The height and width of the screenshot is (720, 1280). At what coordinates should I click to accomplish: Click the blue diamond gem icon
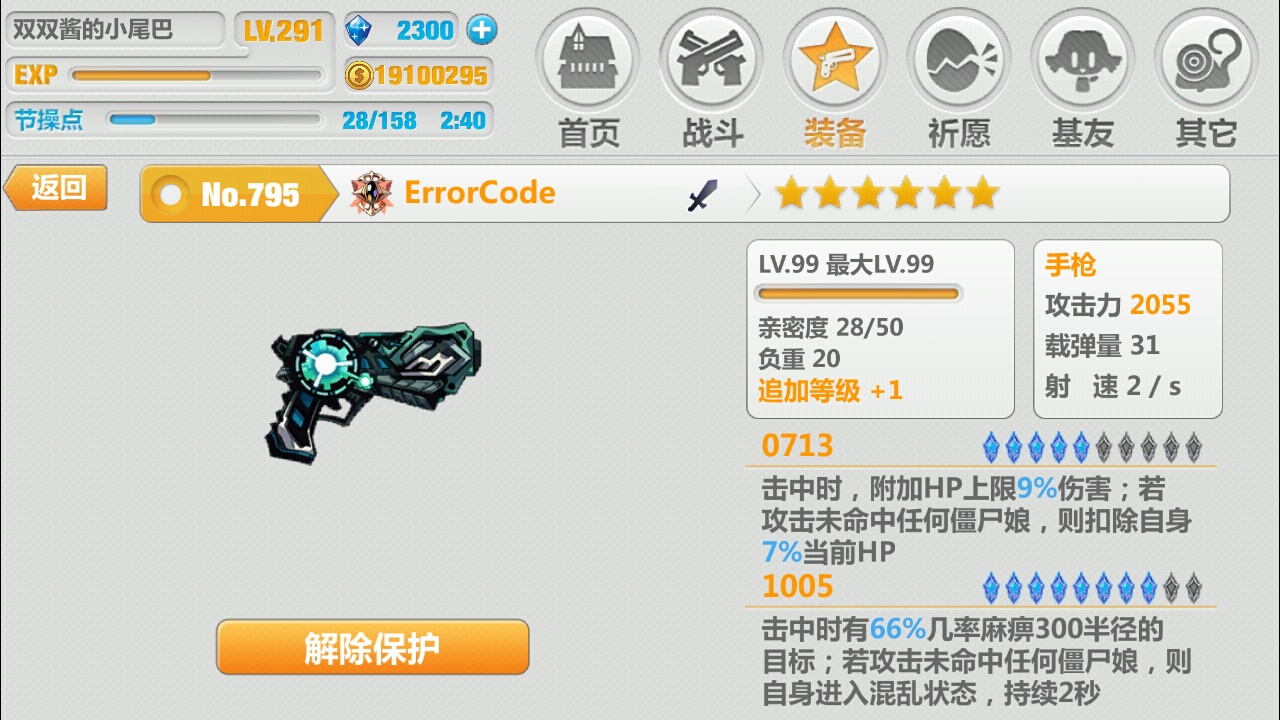point(358,30)
